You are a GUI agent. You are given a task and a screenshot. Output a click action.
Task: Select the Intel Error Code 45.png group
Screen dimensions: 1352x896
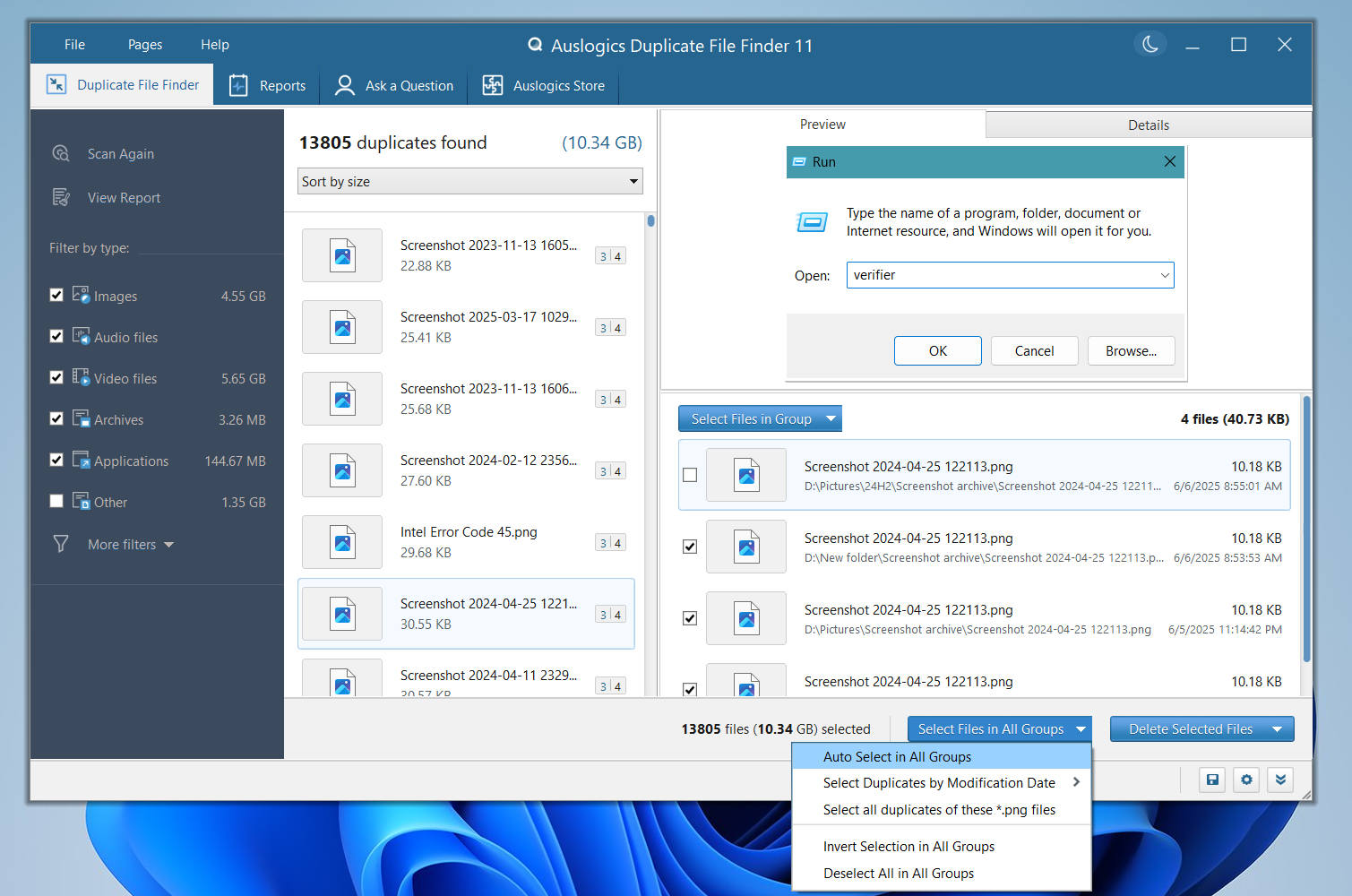[466, 542]
